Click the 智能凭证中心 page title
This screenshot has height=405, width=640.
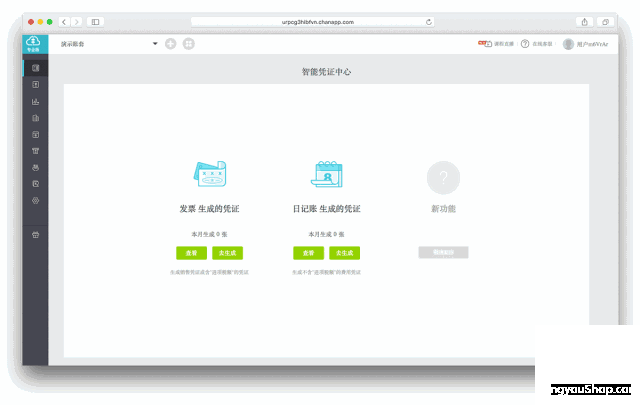click(326, 72)
